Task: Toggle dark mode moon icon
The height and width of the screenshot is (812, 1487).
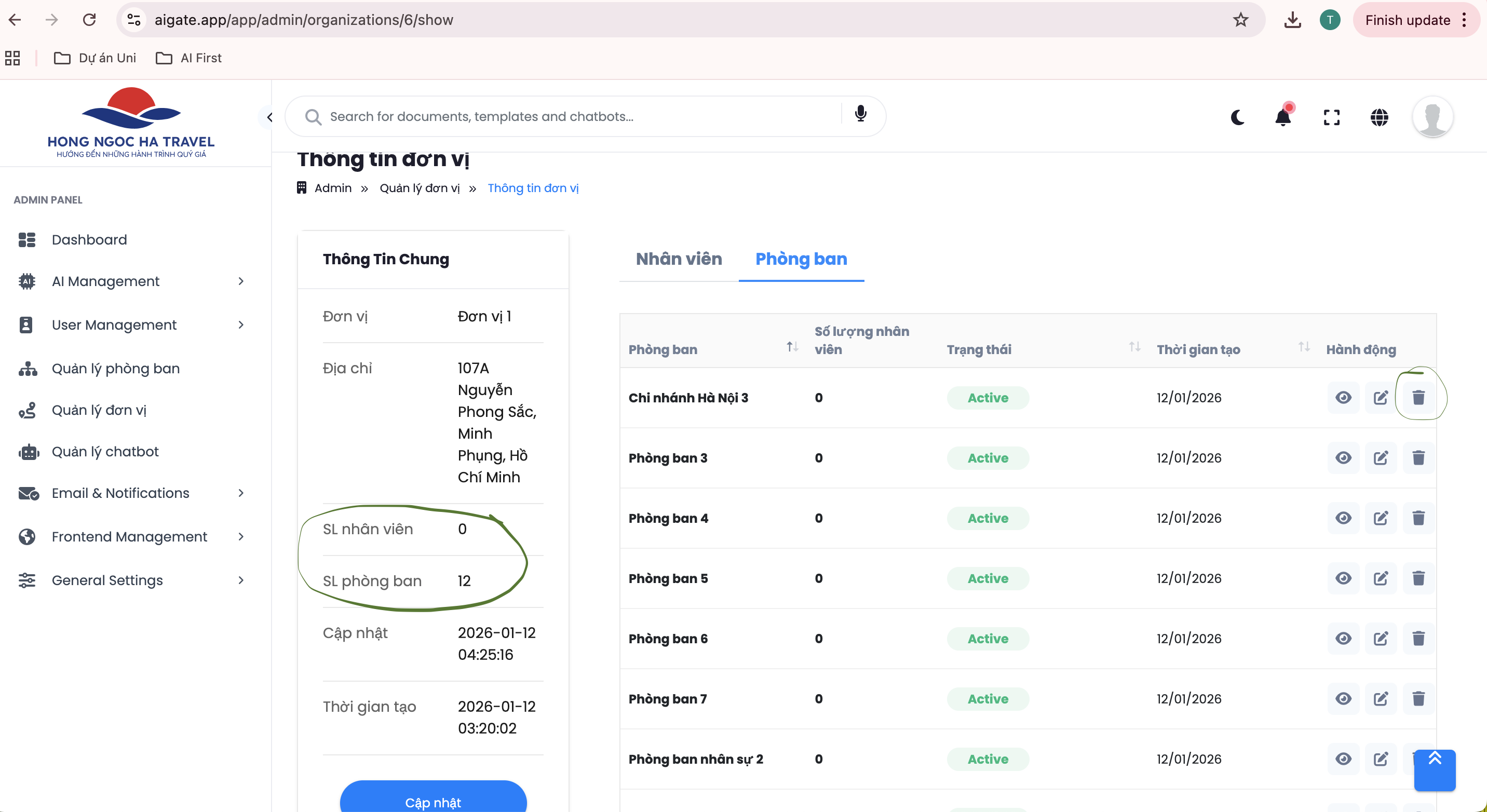Action: point(1237,117)
